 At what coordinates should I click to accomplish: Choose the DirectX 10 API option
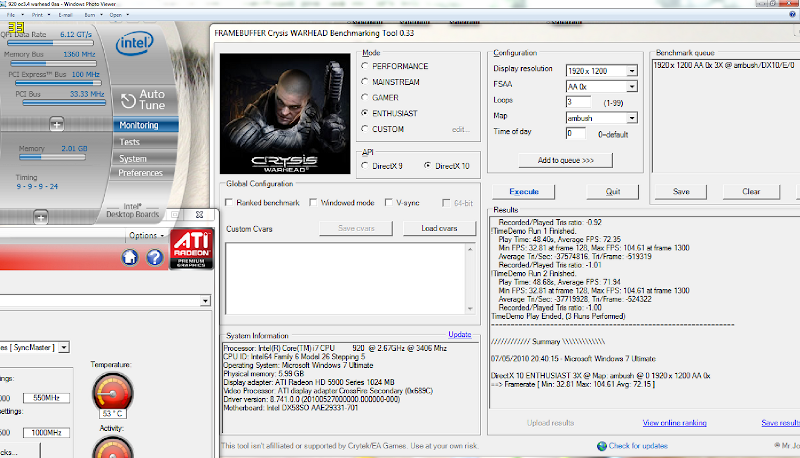click(x=428, y=165)
